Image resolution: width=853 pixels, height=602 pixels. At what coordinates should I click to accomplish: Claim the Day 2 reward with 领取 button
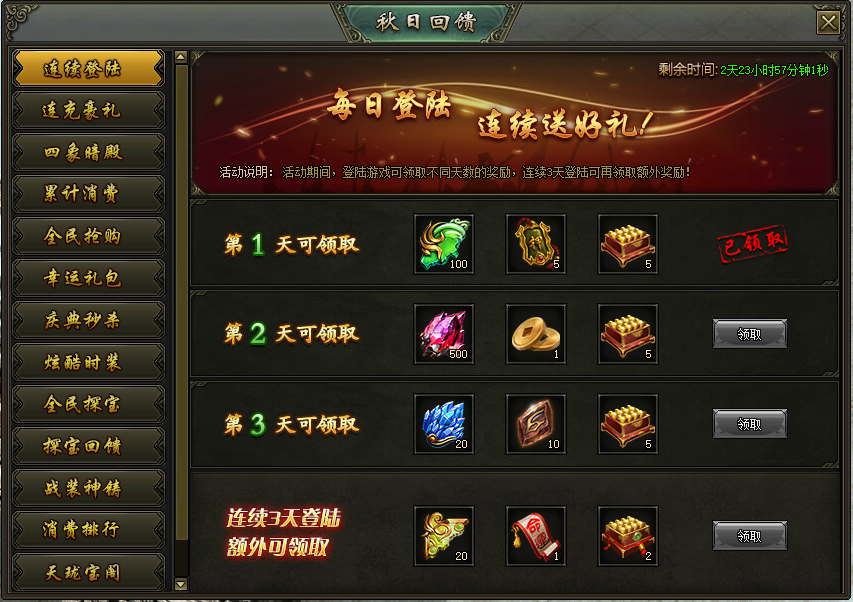[750, 334]
